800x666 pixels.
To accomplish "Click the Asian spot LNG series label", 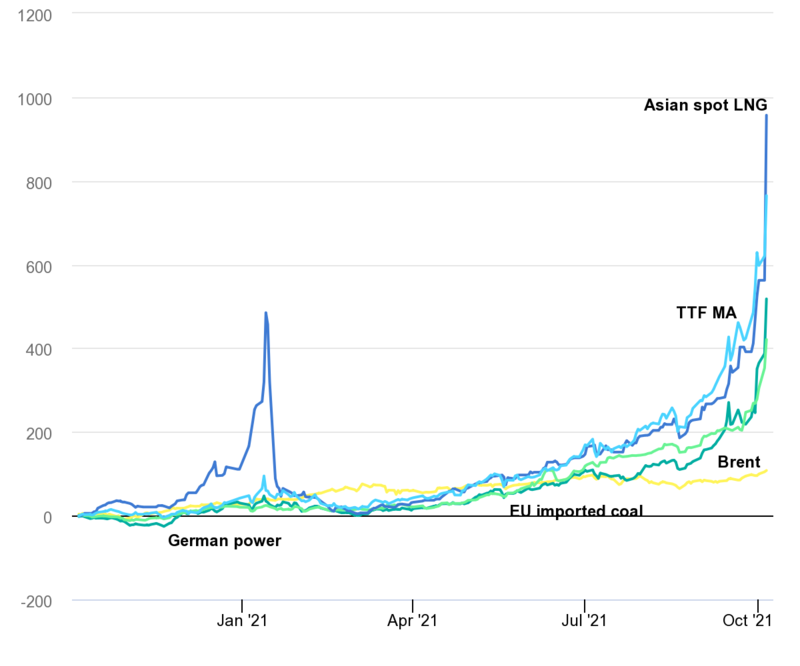I will click(705, 105).
